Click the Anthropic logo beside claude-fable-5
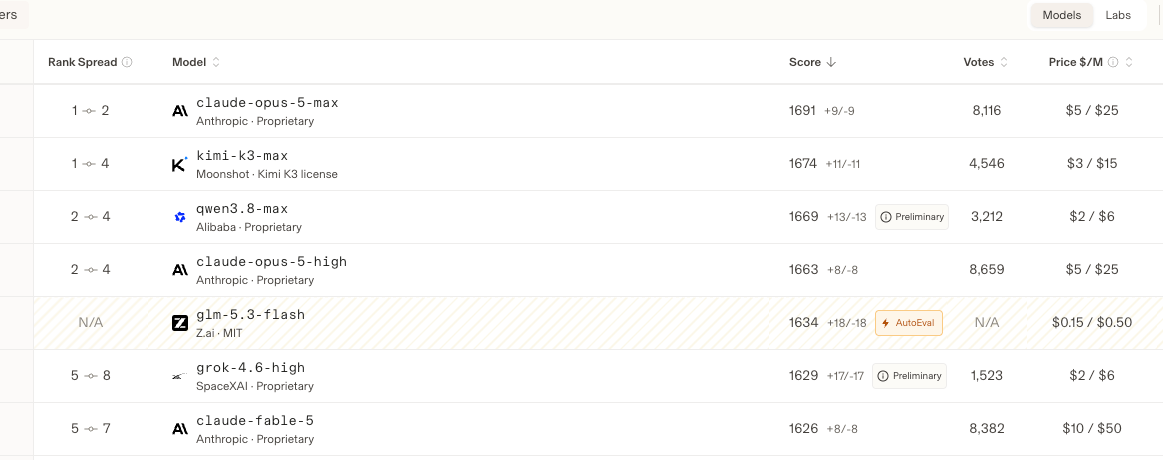1163x460 pixels. pos(179,429)
